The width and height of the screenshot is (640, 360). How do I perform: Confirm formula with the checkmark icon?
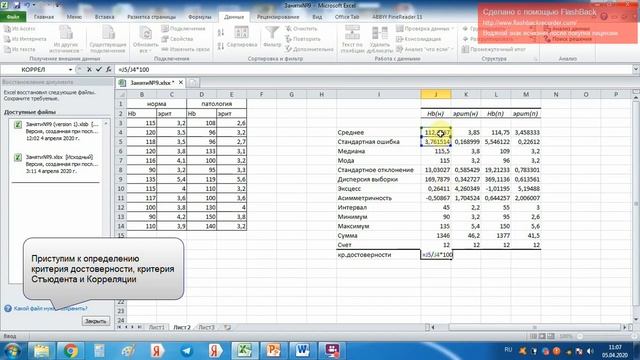tap(99, 70)
